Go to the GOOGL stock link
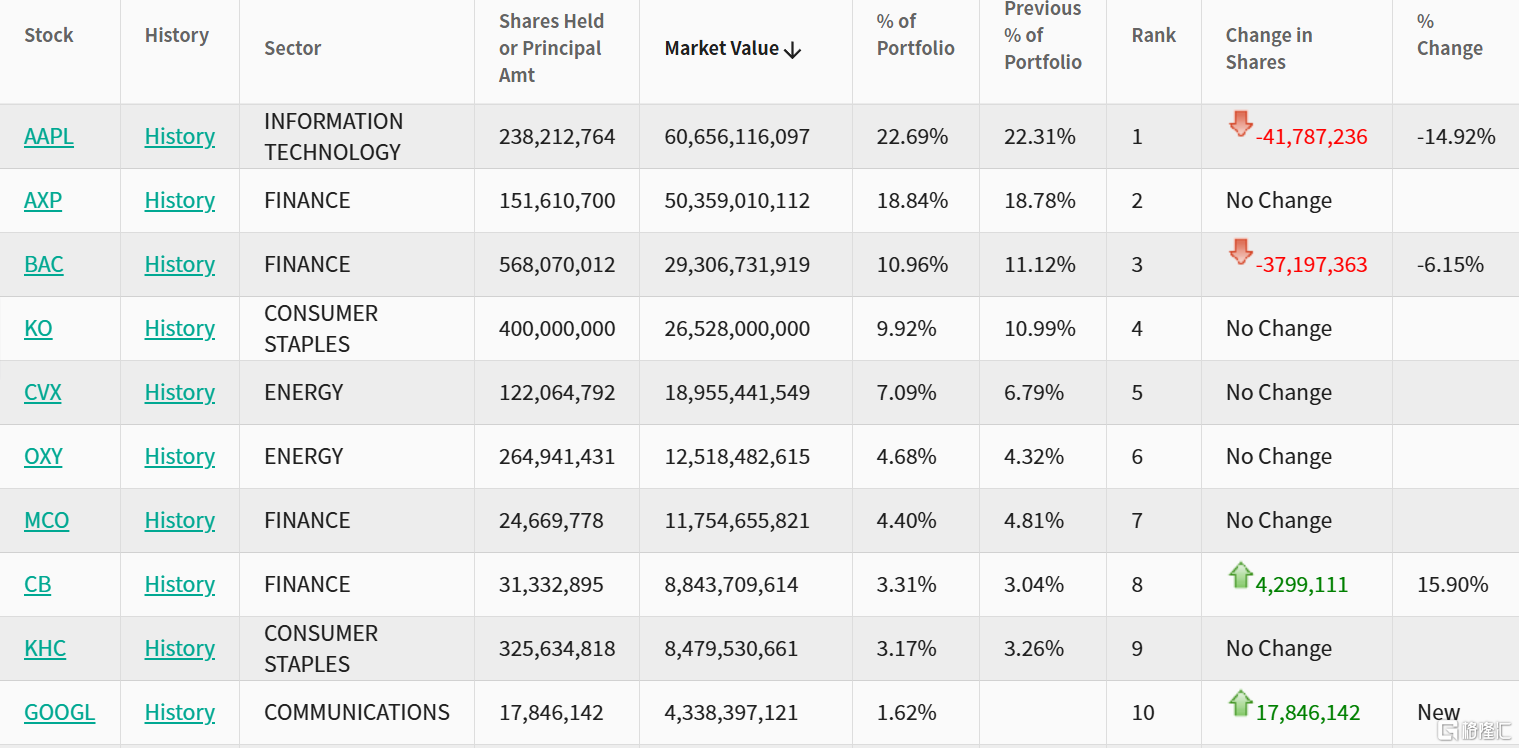 [x=59, y=712]
